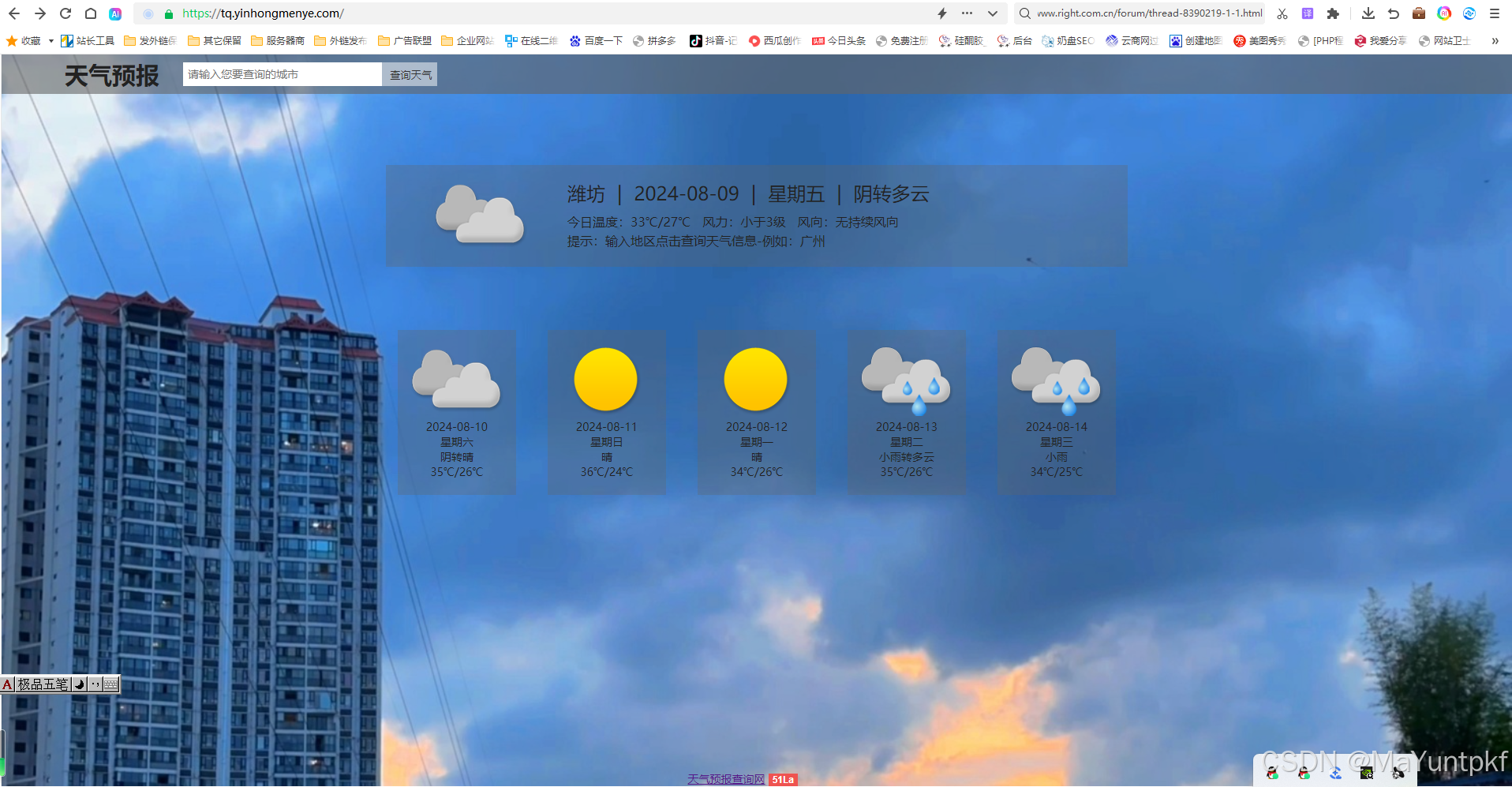Image resolution: width=1512 pixels, height=787 pixels.
Task: Click the 天气预报 site title
Action: tap(112, 75)
